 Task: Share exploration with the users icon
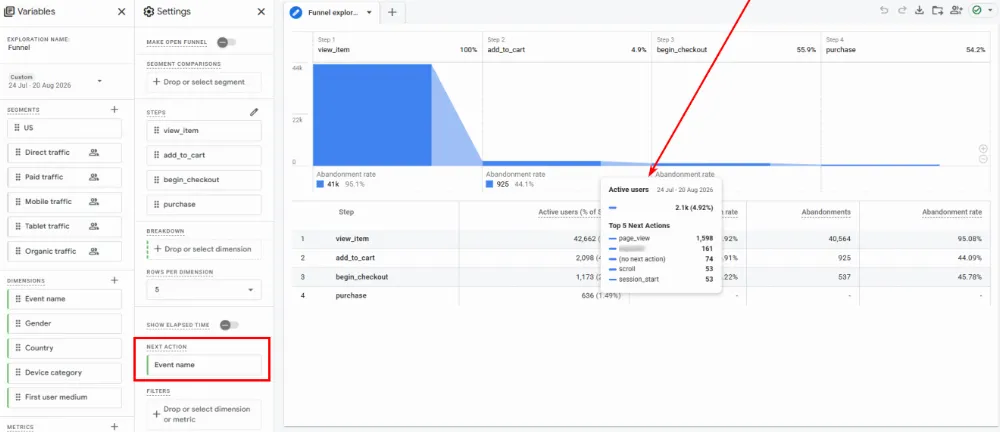coord(955,11)
